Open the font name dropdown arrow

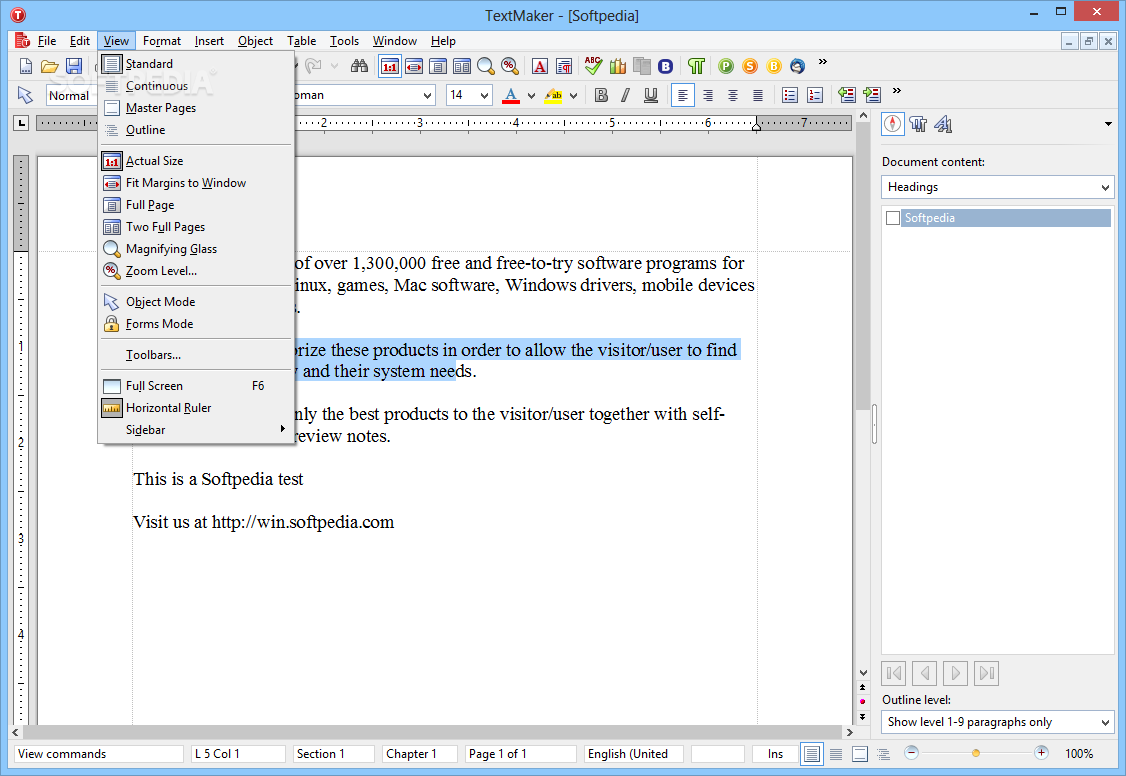427,95
